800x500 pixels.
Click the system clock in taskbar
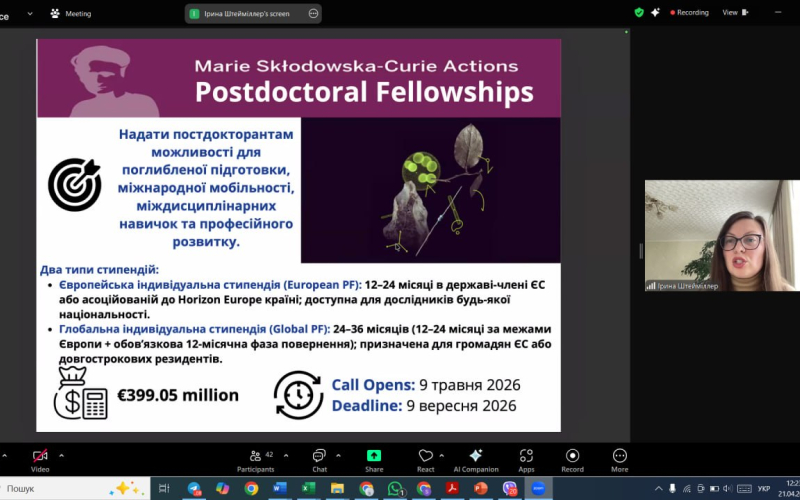click(791, 489)
